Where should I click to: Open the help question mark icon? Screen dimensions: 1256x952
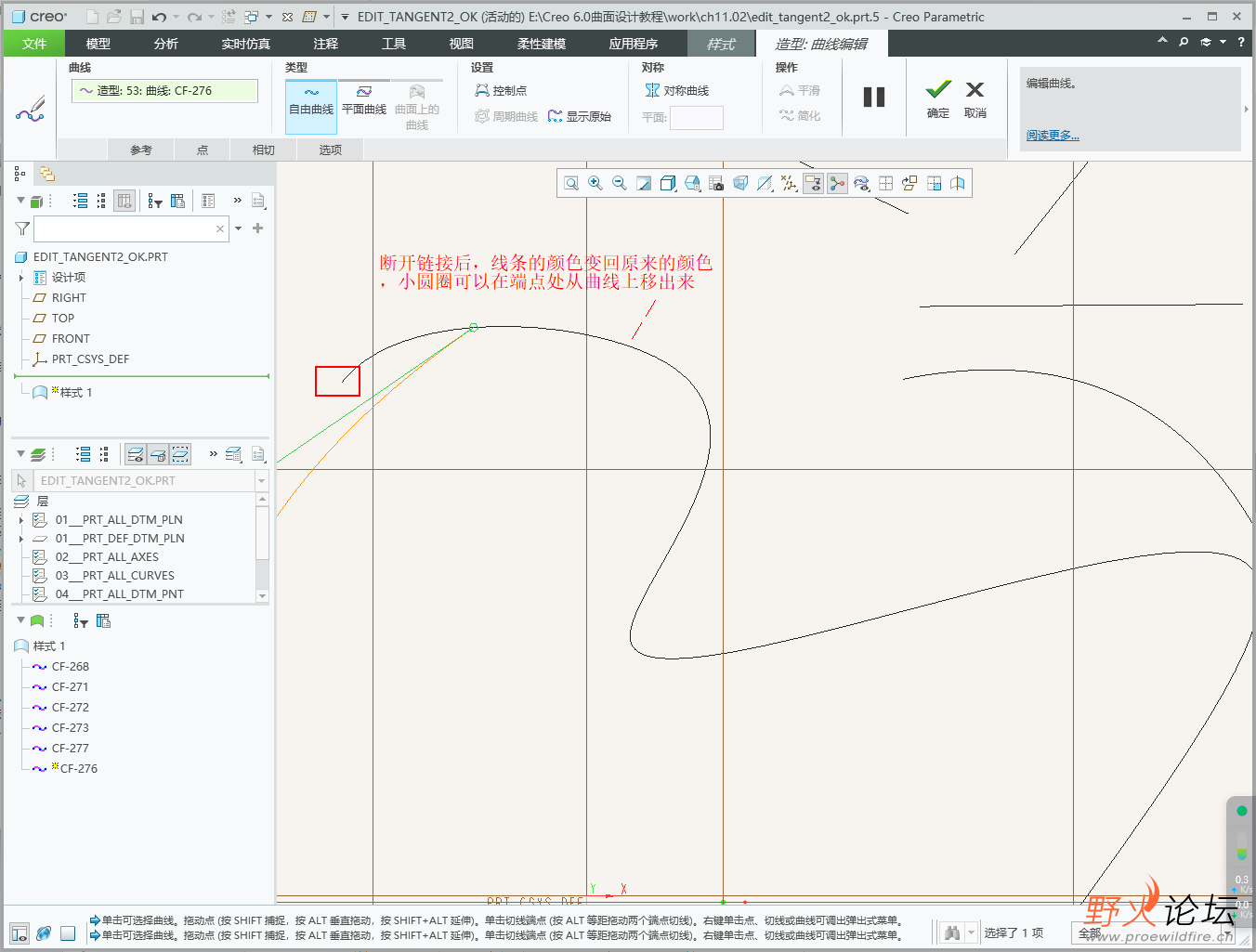click(1240, 42)
